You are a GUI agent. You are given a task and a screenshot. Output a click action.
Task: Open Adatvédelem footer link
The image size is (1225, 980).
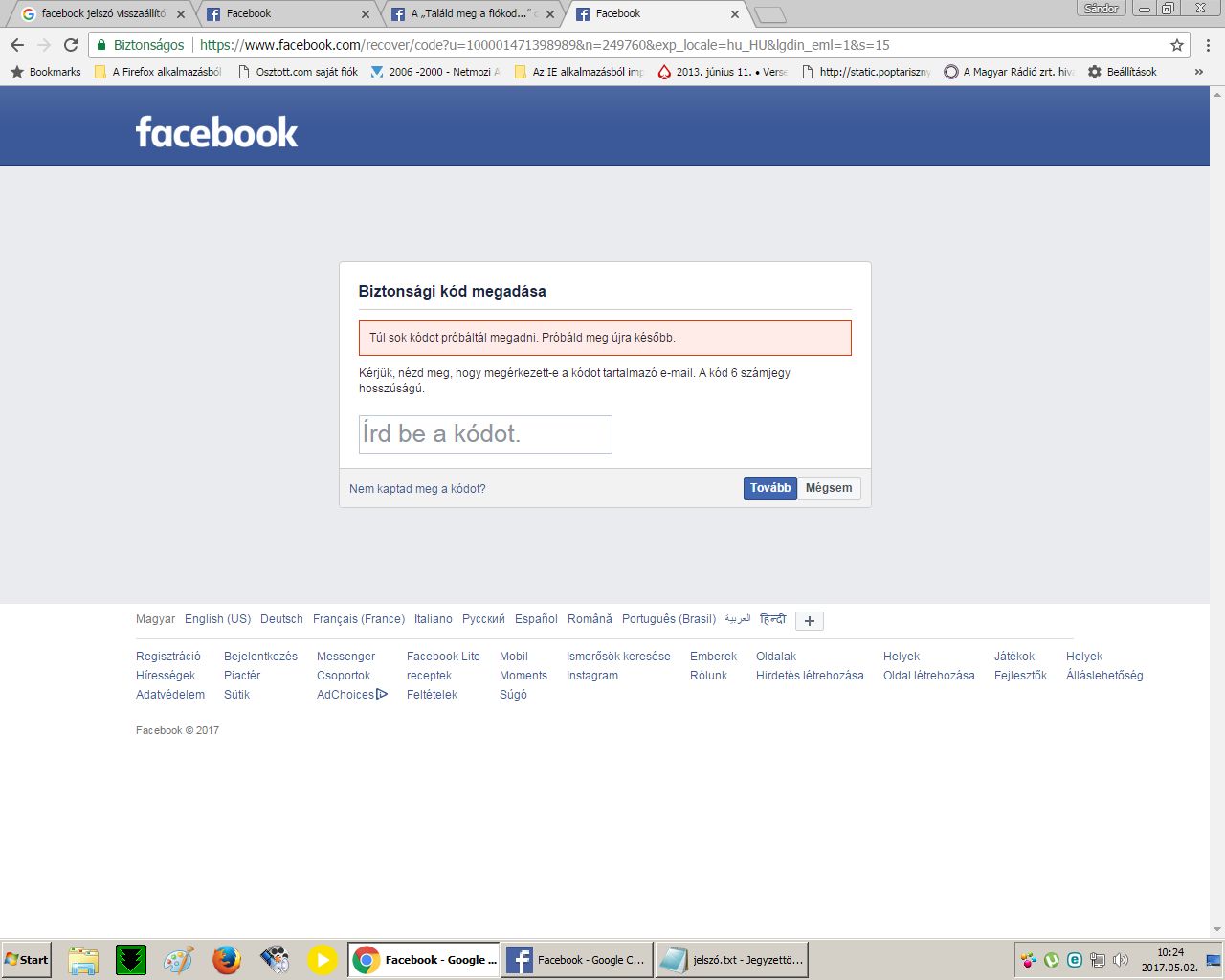click(170, 695)
